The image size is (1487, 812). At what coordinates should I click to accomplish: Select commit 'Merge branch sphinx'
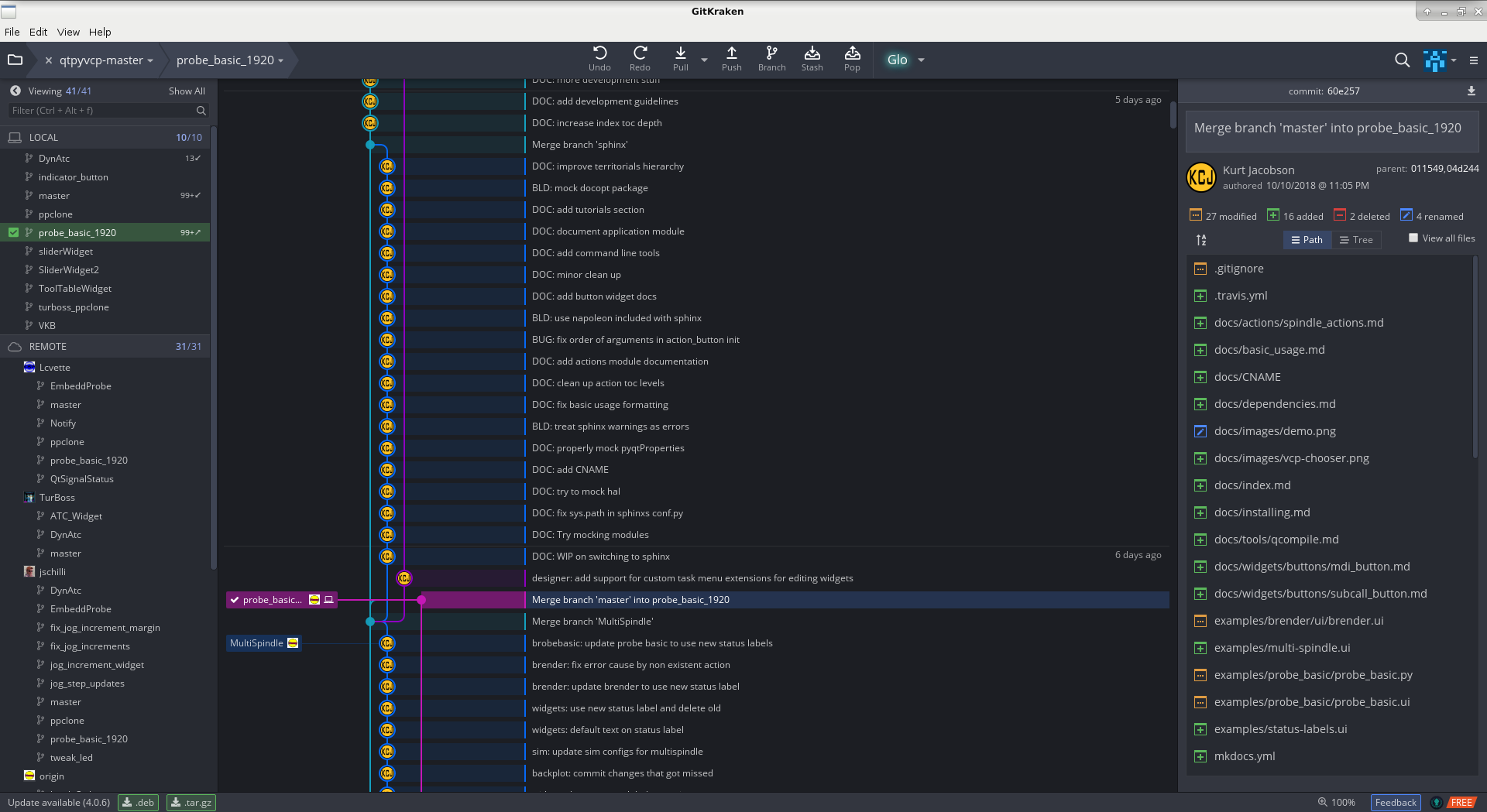click(x=579, y=145)
